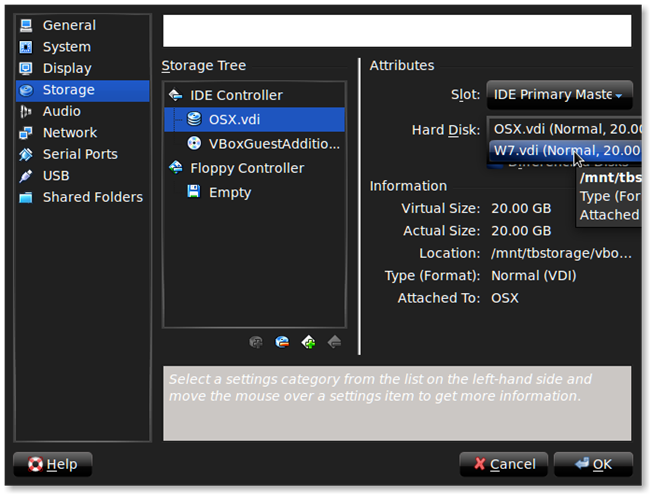
Task: Click the Display screen icon
Action: tap(26, 68)
